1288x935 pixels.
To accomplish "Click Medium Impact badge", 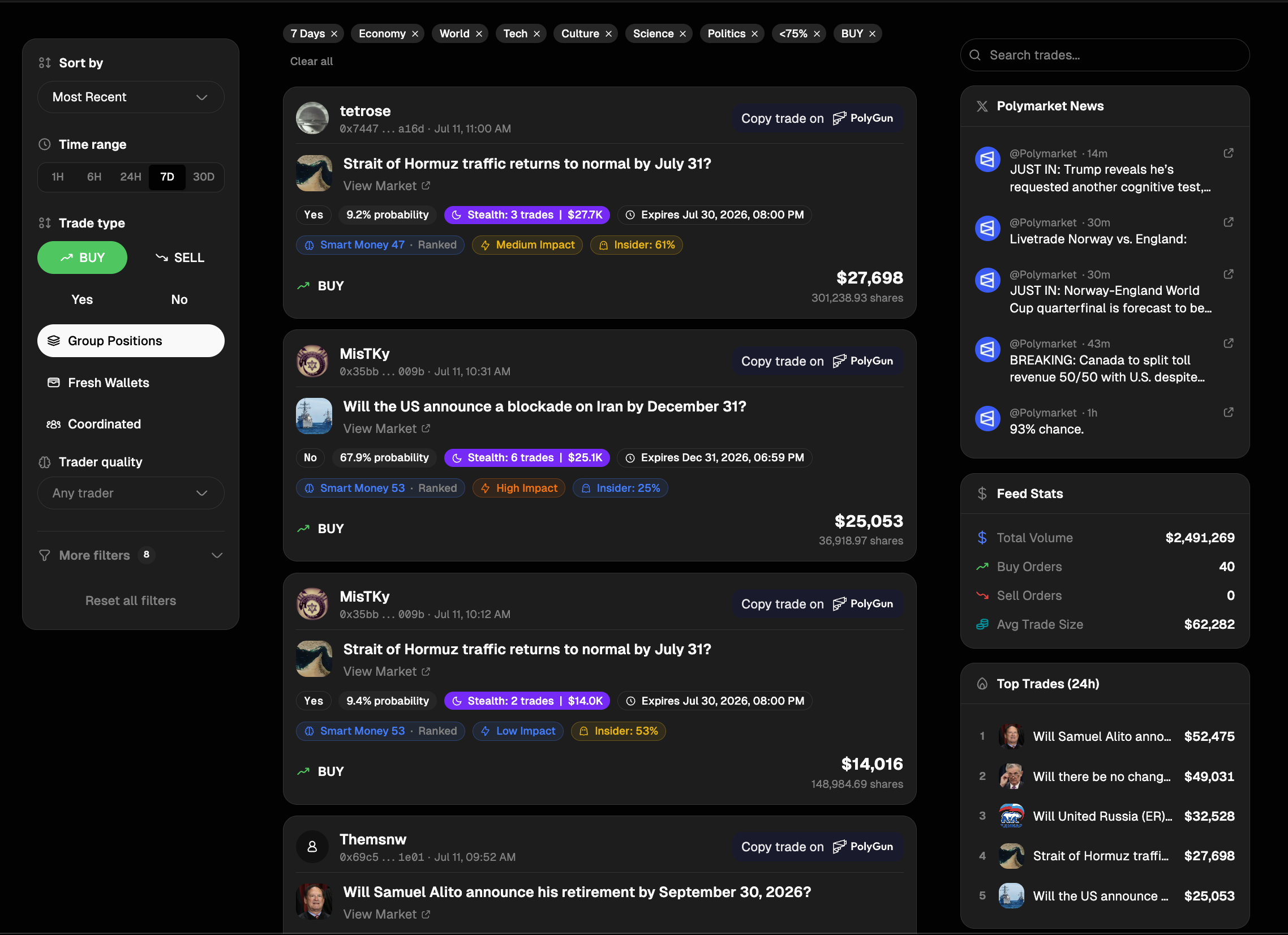I will (527, 245).
